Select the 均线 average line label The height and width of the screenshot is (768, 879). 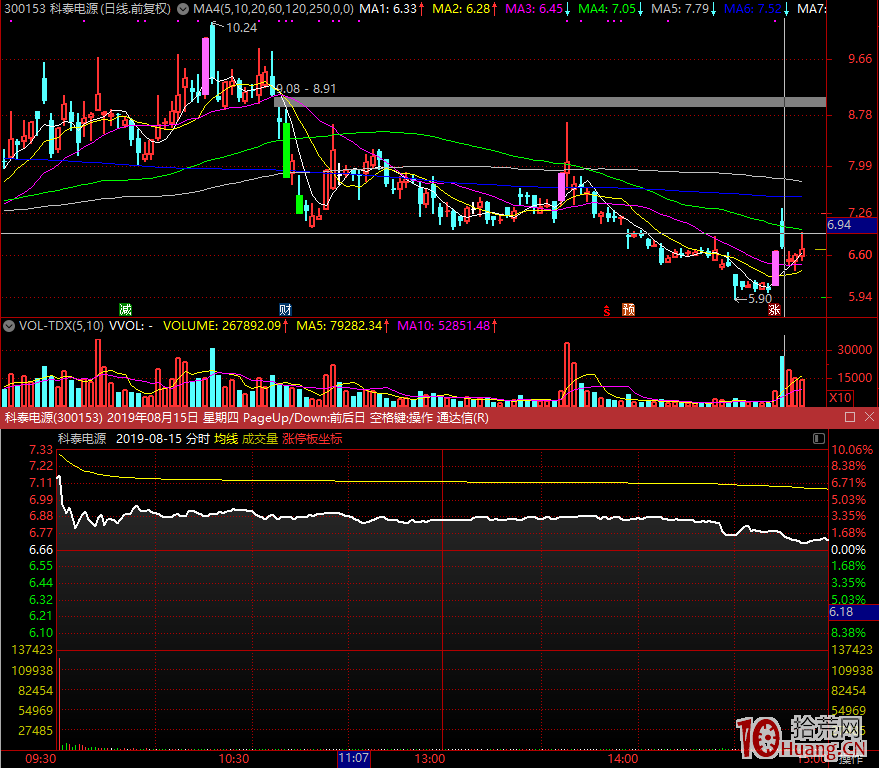tap(226, 439)
